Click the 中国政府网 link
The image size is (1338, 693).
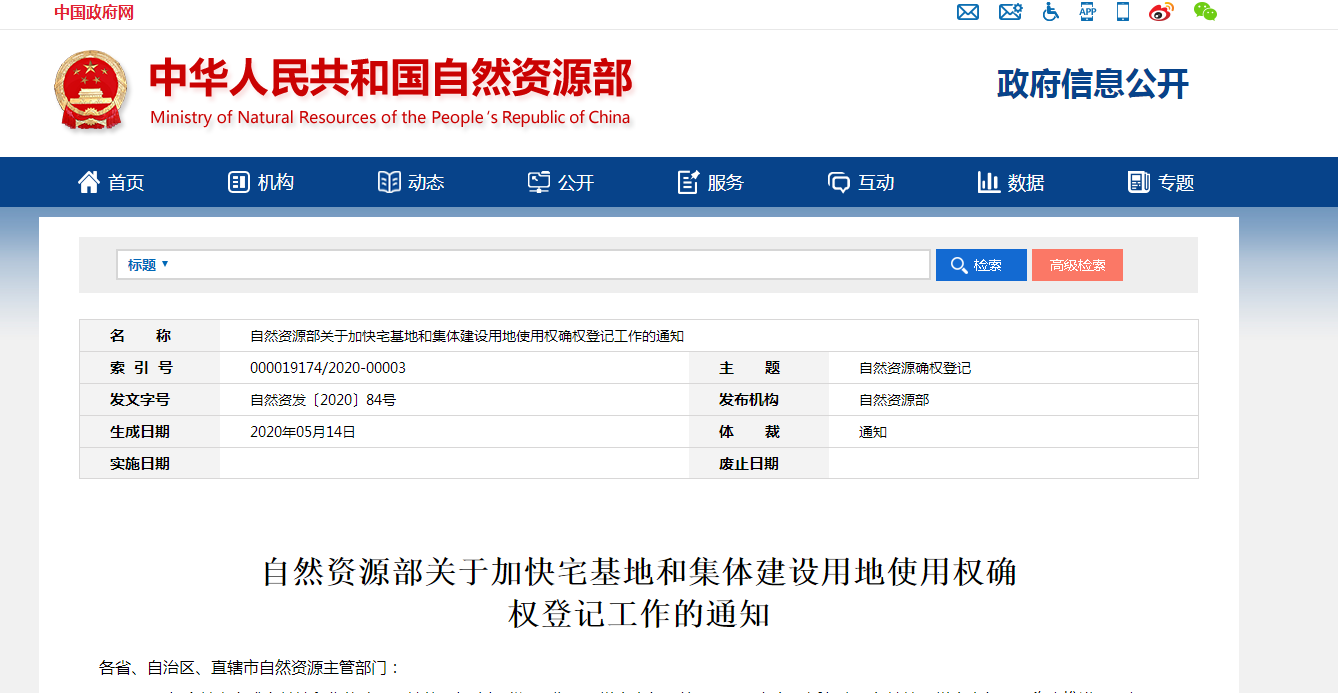94,12
